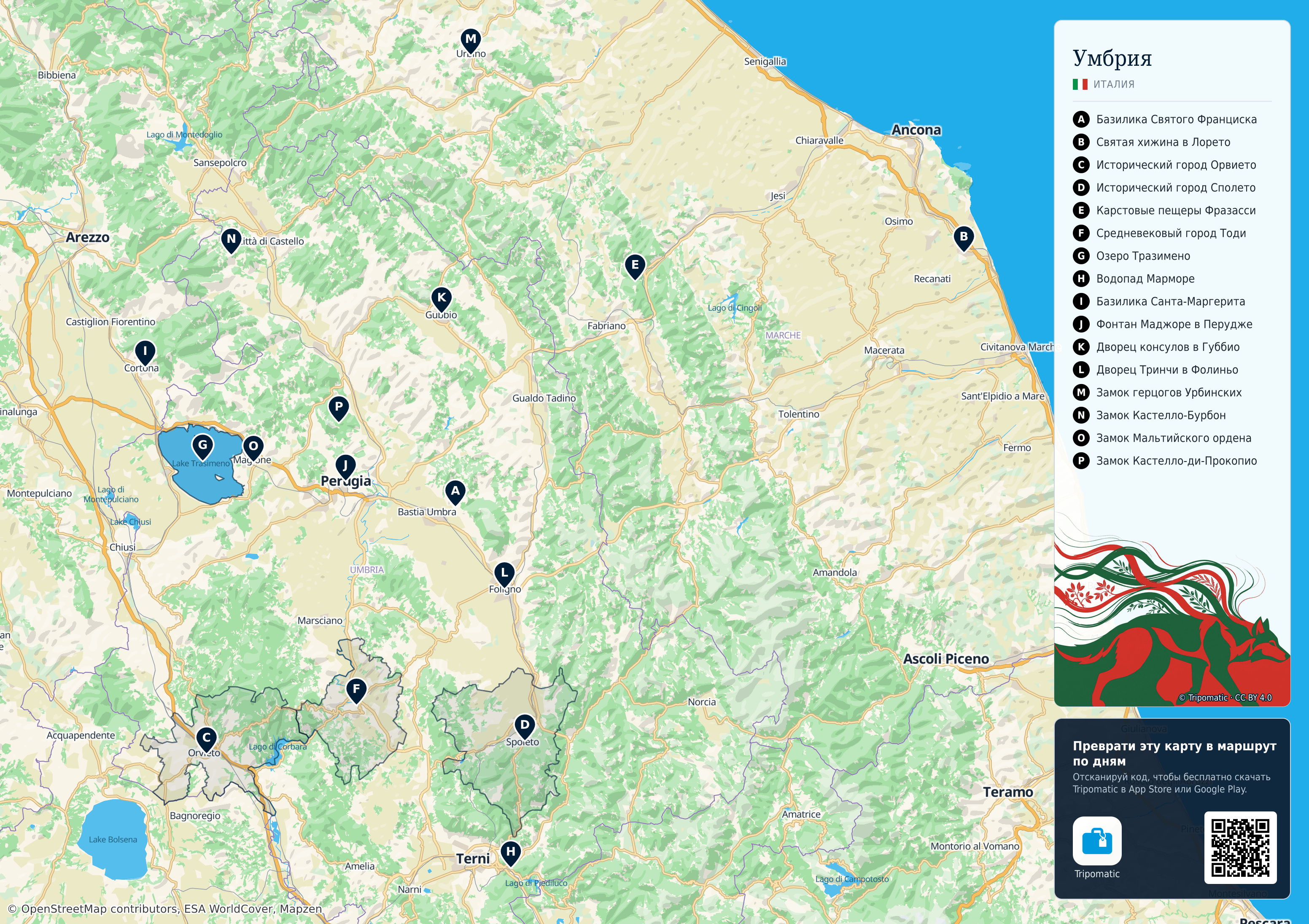Click the Умбрия title heading
The height and width of the screenshot is (924, 1309).
click(x=1112, y=59)
